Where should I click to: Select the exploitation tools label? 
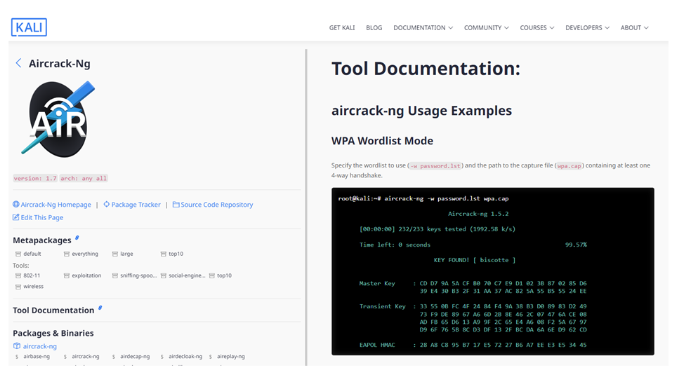(x=86, y=275)
